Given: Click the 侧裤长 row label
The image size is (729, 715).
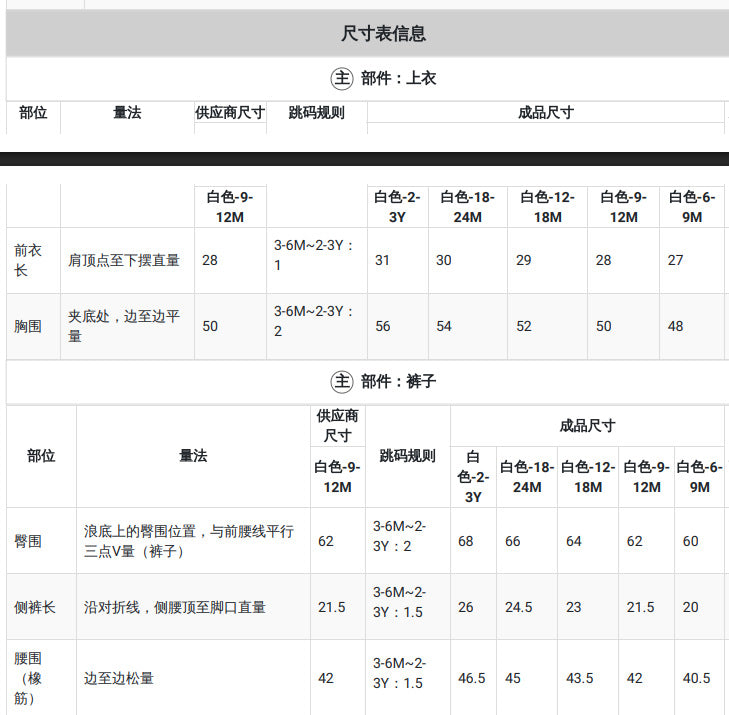Looking at the screenshot, I should 35,607.
